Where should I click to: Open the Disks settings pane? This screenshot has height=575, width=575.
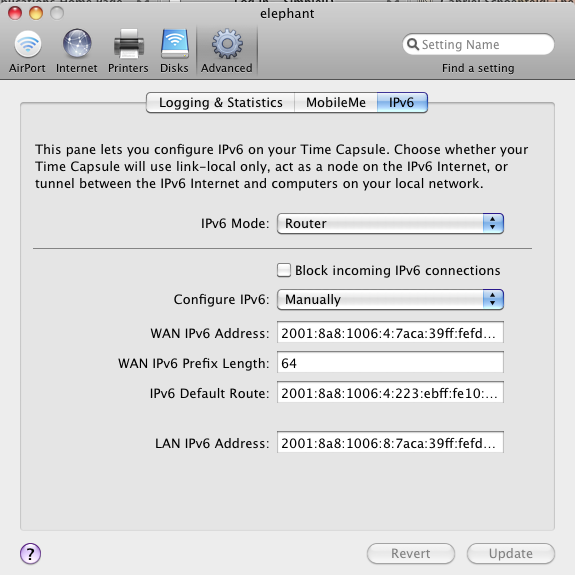coord(175,51)
